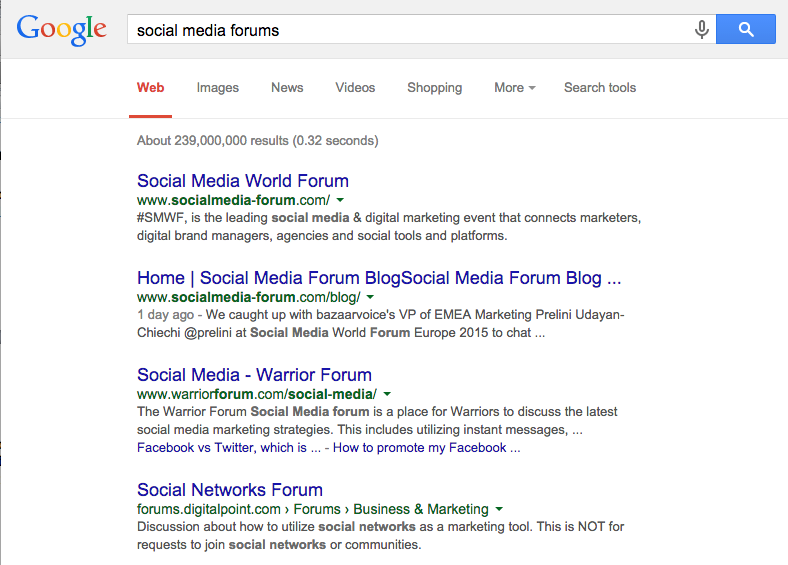
Task: Click the microphone voice search icon
Action: [702, 30]
